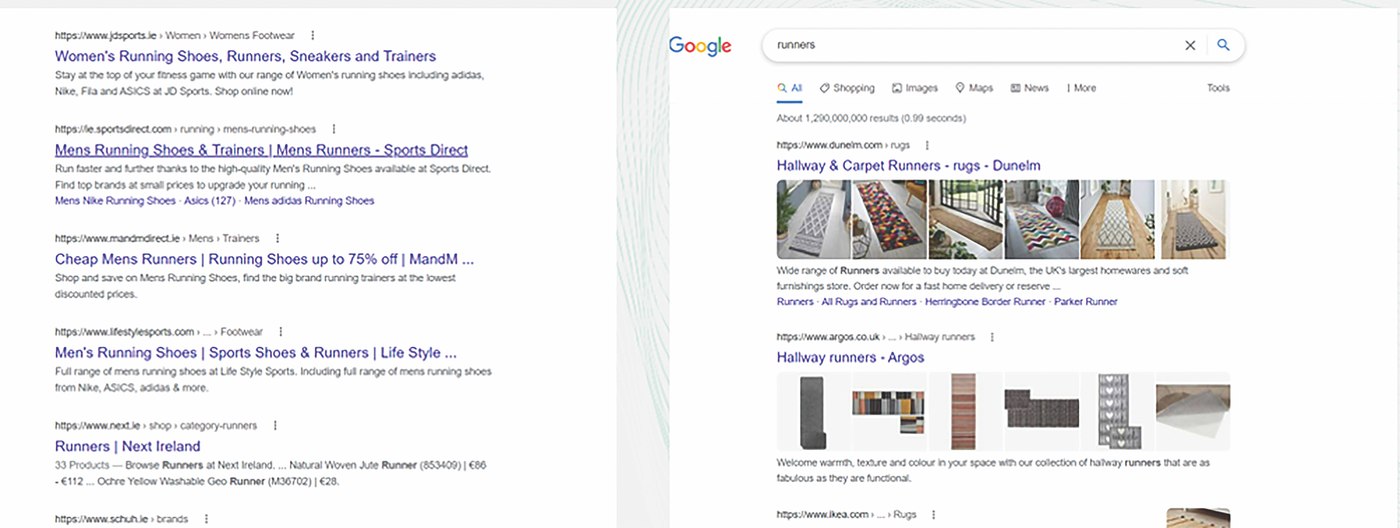
Task: Click the magnifying glass search button
Action: 1223,45
